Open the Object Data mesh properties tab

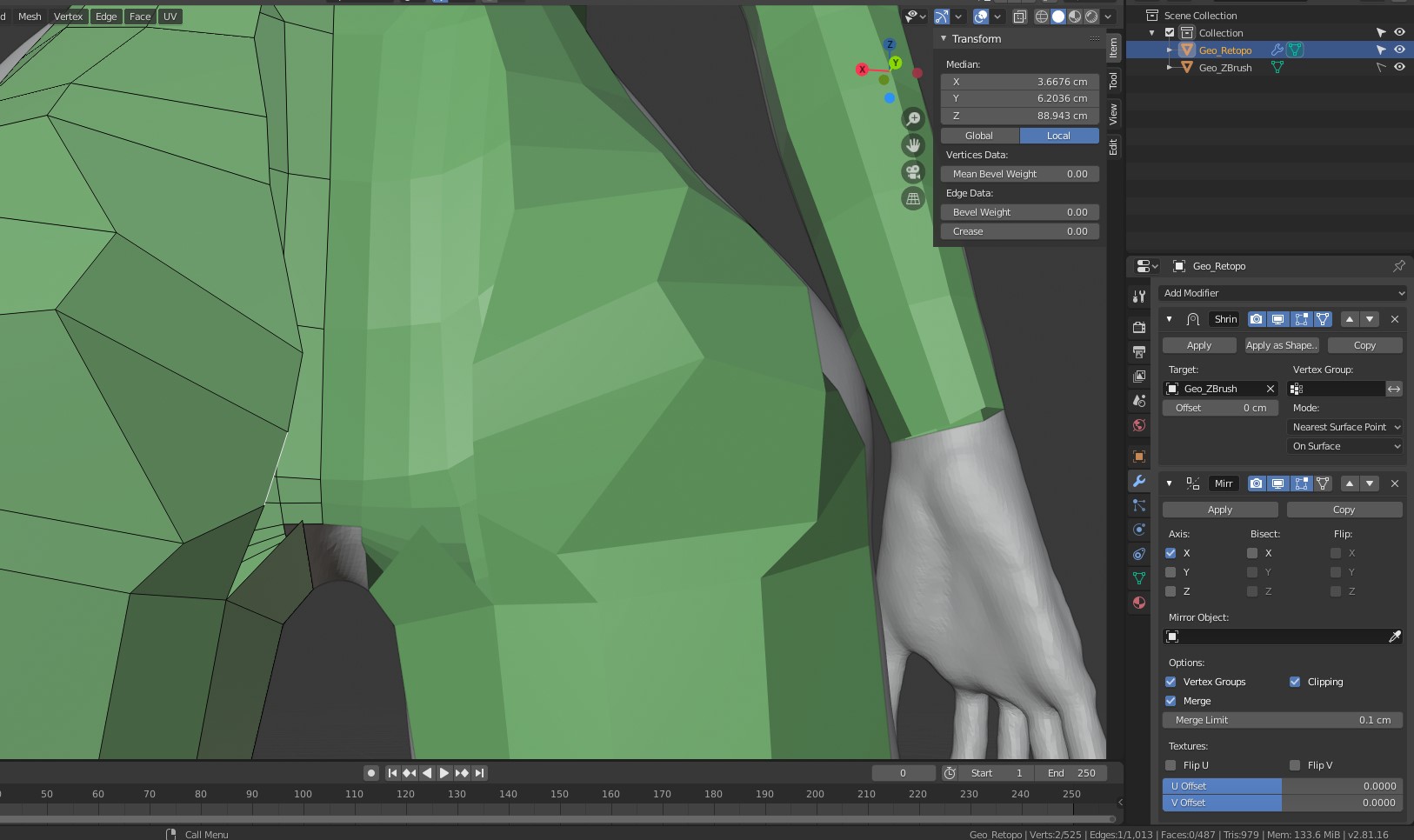point(1139,578)
